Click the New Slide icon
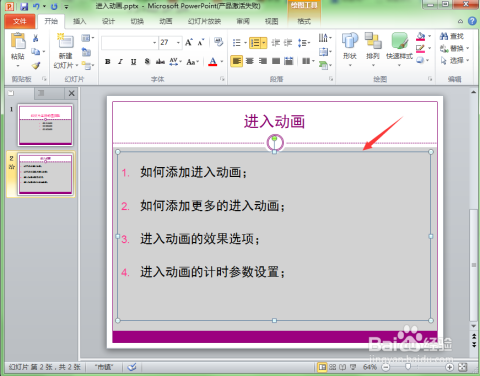This screenshot has width=480, height=376. 65,41
